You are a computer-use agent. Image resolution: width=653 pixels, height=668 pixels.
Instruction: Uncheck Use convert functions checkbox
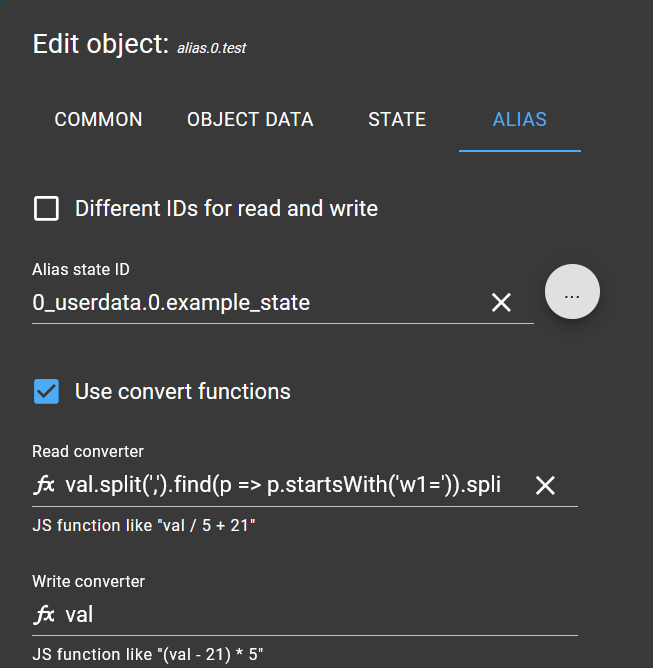coord(46,391)
